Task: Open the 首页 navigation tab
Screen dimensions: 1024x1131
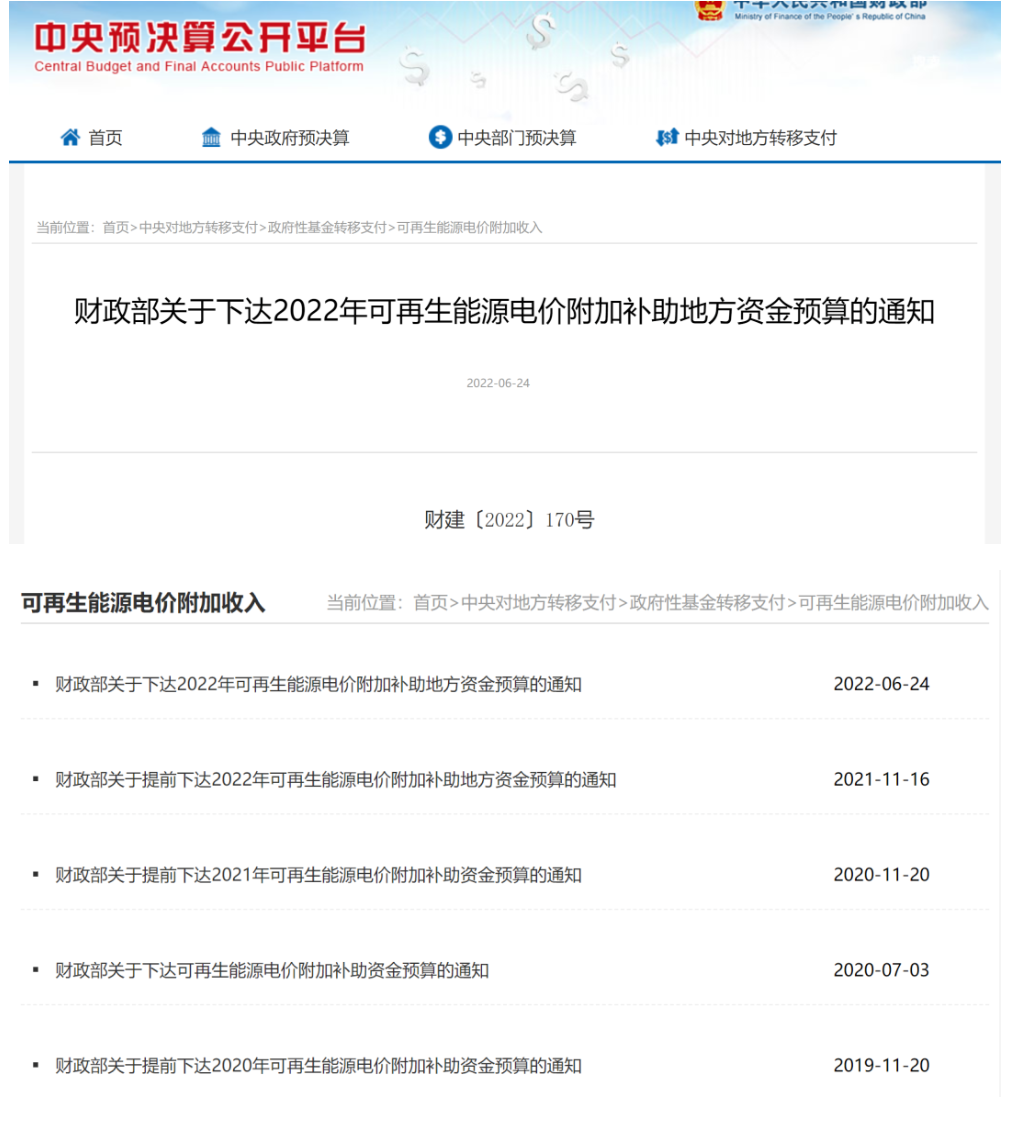Action: tap(105, 138)
